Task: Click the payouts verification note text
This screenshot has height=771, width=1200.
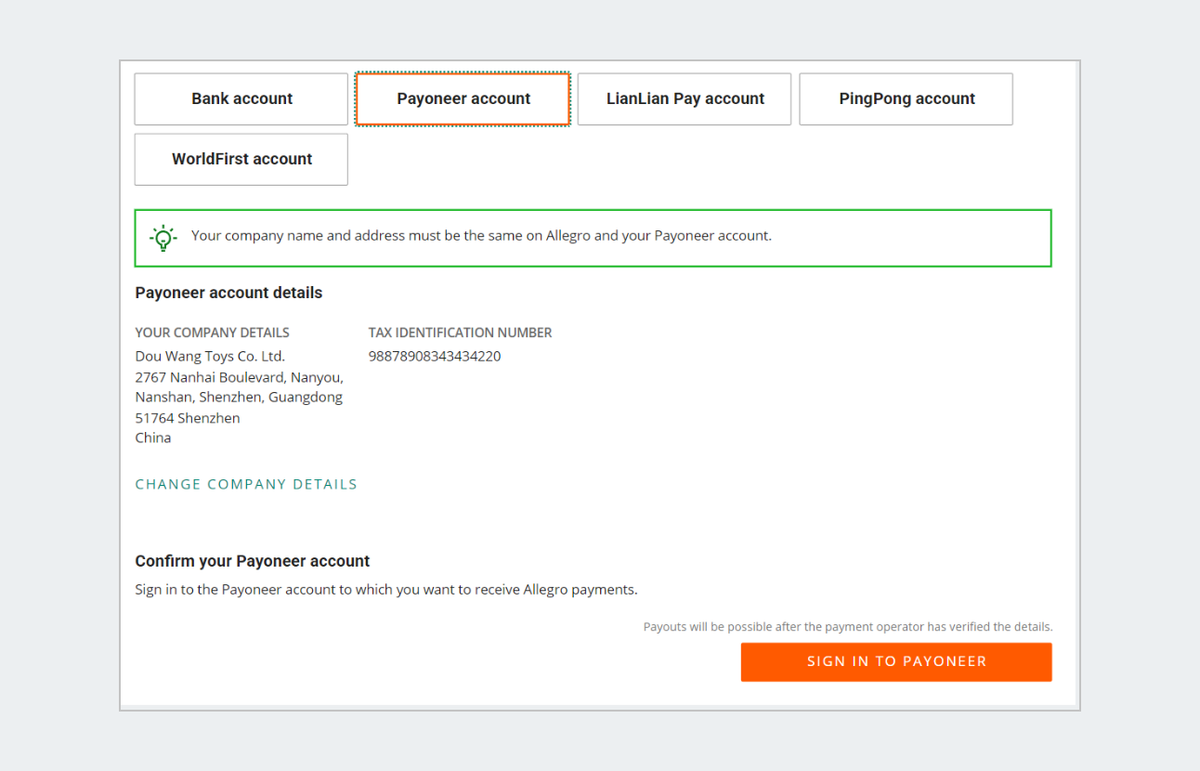Action: 847,627
